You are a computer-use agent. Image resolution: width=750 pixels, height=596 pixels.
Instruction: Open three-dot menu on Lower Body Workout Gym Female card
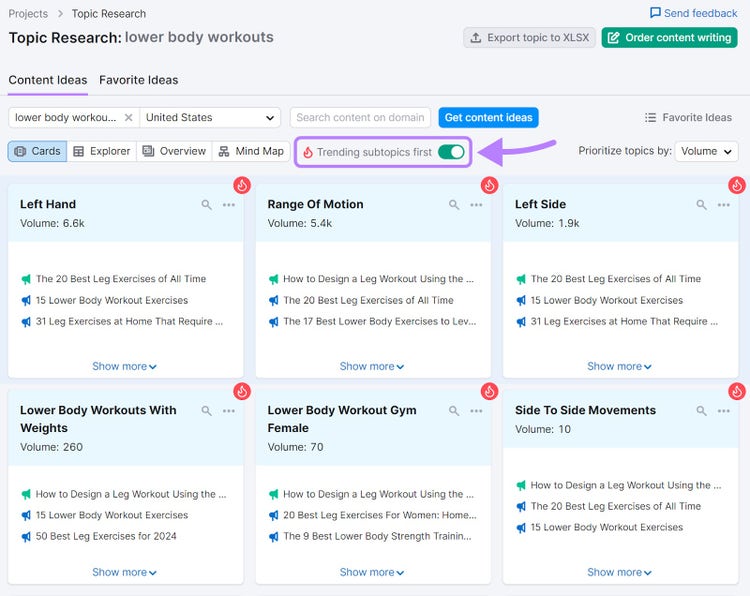pyautogui.click(x=476, y=411)
